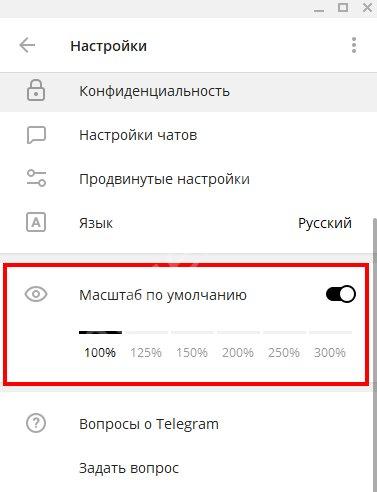Viewport: 377px width, 492px height.
Task: Choose the 200% scale level
Action: tap(238, 352)
